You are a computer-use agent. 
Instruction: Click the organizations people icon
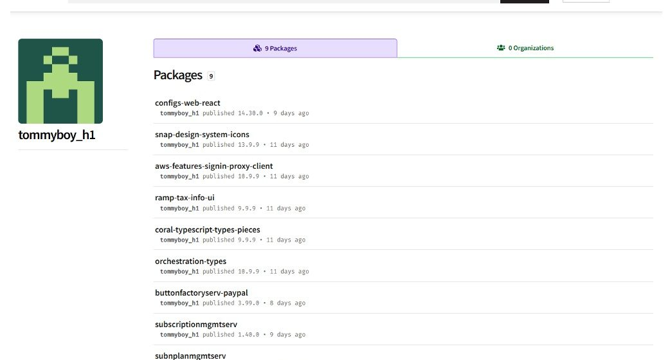pyautogui.click(x=501, y=48)
